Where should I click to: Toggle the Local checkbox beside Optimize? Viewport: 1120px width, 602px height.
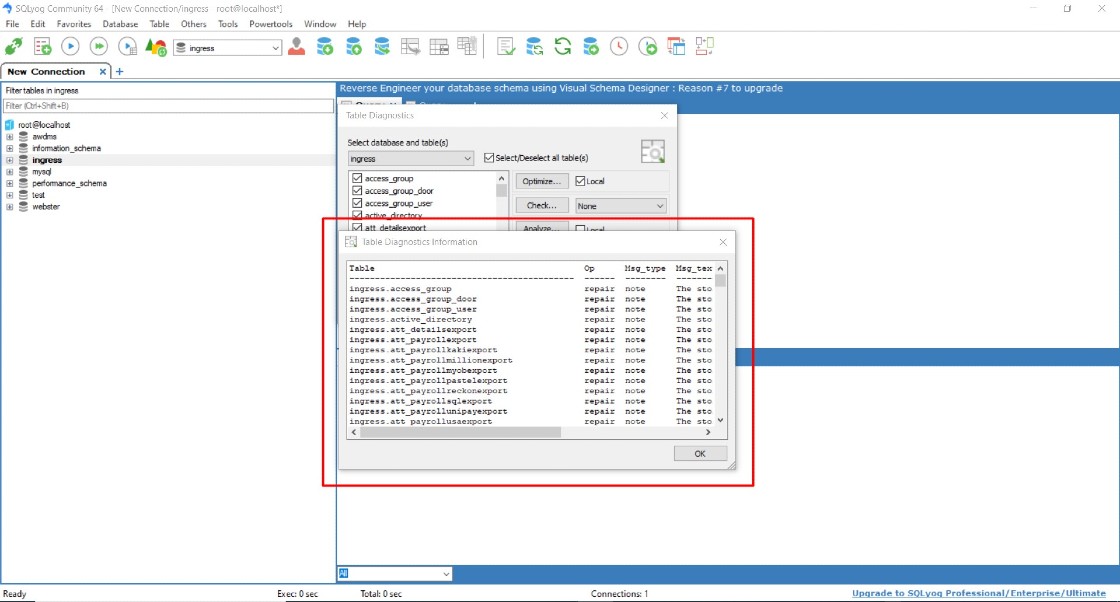pos(581,181)
